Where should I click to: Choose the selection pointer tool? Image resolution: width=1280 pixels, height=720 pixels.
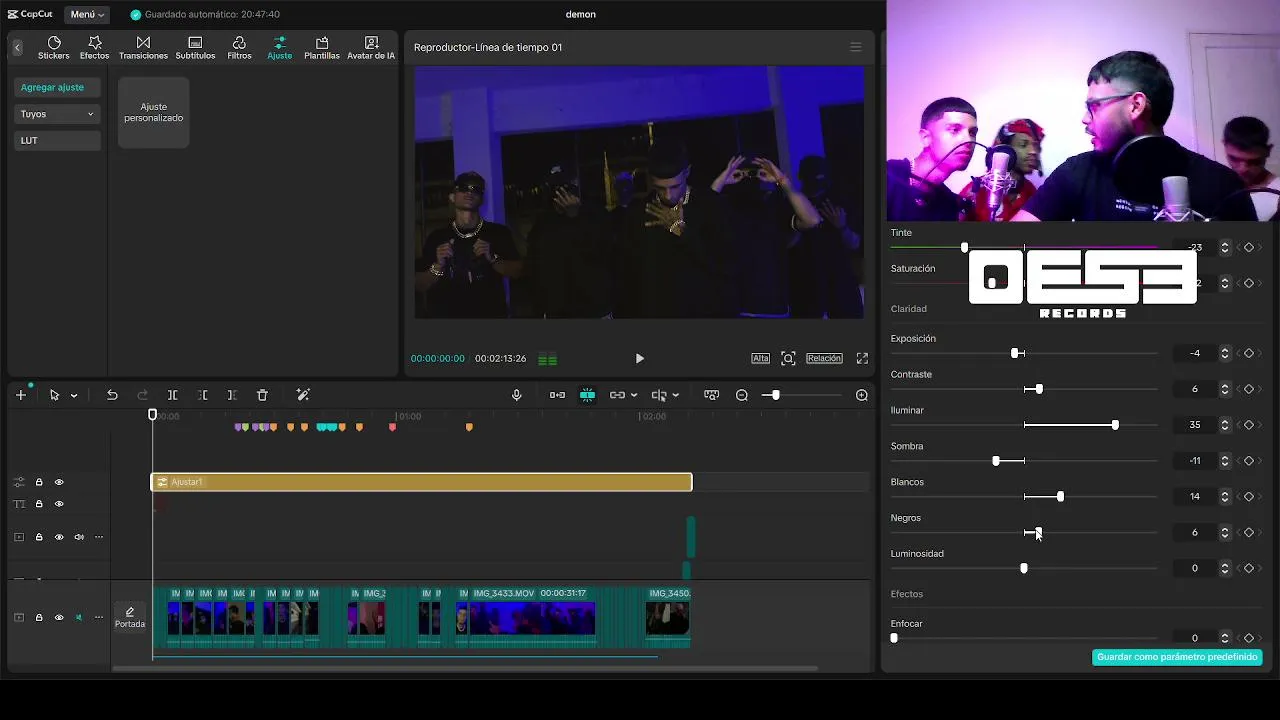tap(54, 395)
